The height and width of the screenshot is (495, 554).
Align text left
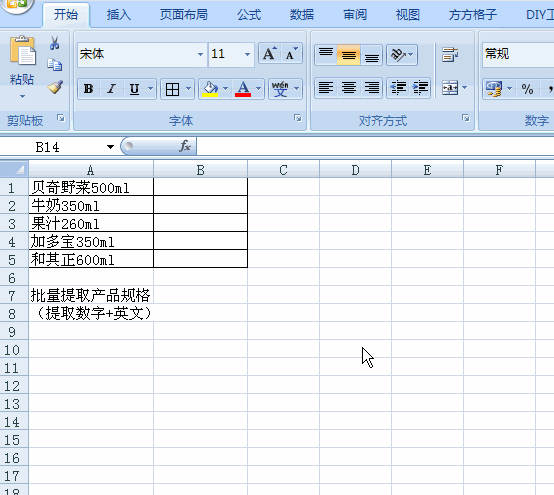tap(325, 88)
